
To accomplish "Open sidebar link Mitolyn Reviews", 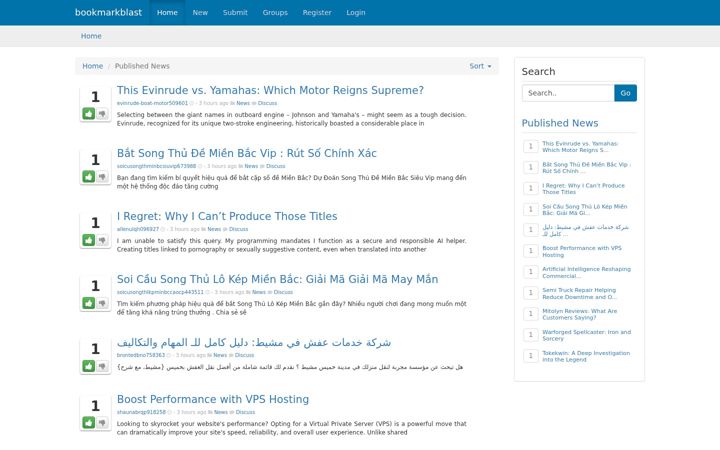I will tap(579, 315).
